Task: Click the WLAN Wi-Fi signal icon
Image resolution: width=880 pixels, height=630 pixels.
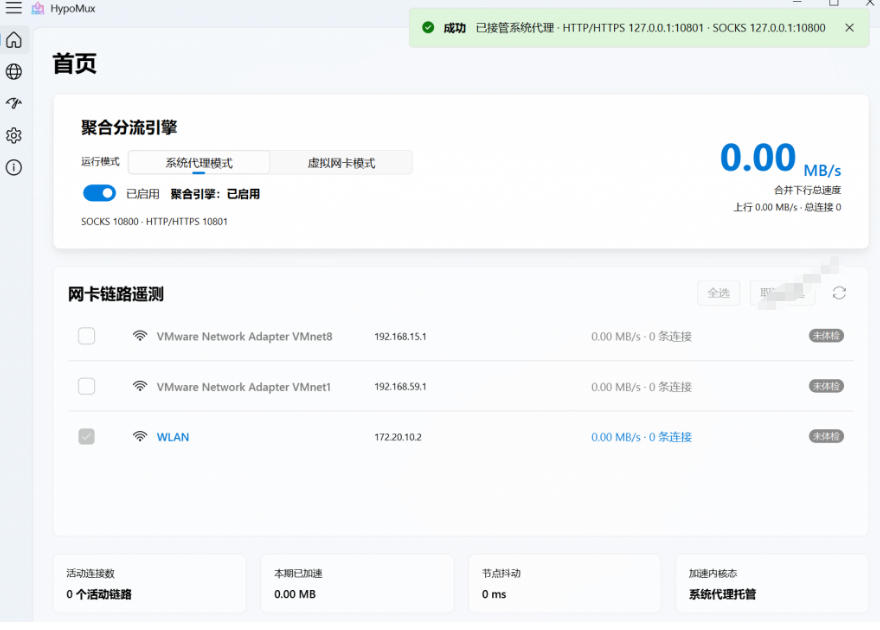Action: pyautogui.click(x=140, y=436)
